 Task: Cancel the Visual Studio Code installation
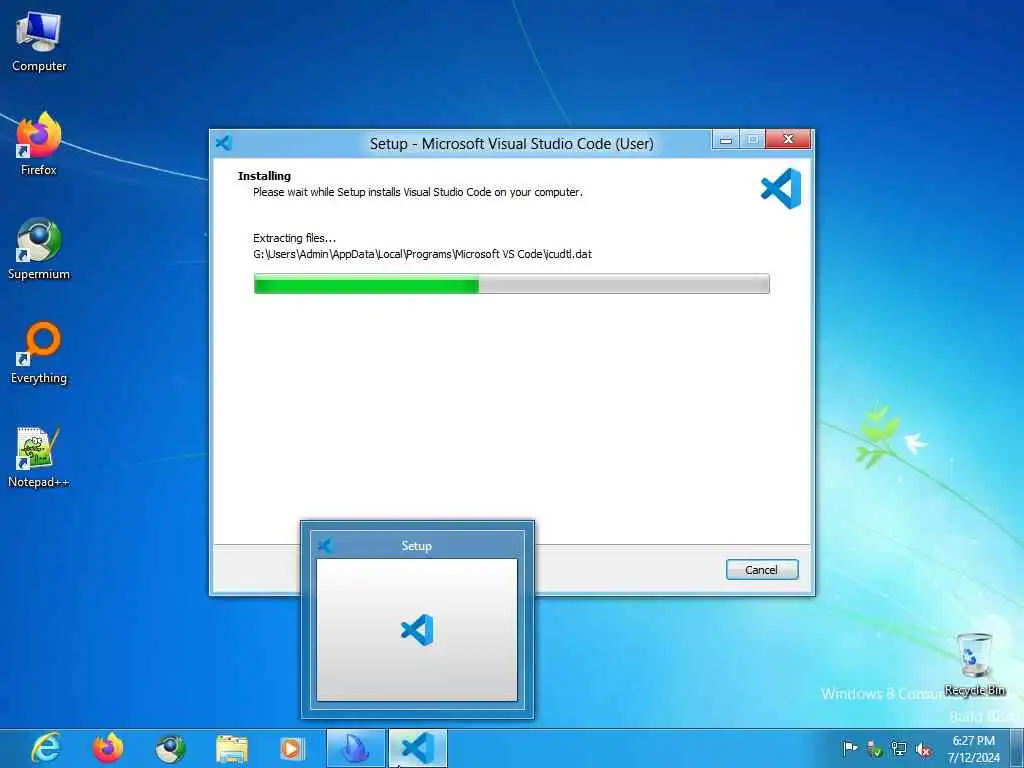point(761,569)
